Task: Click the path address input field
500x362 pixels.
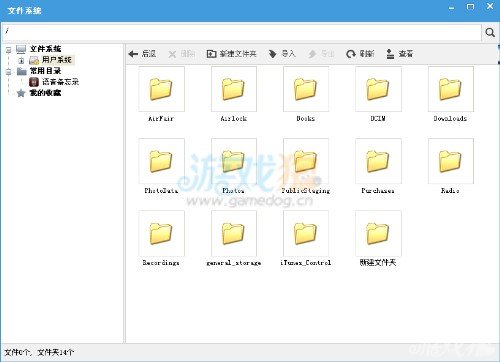Action: pos(242,32)
